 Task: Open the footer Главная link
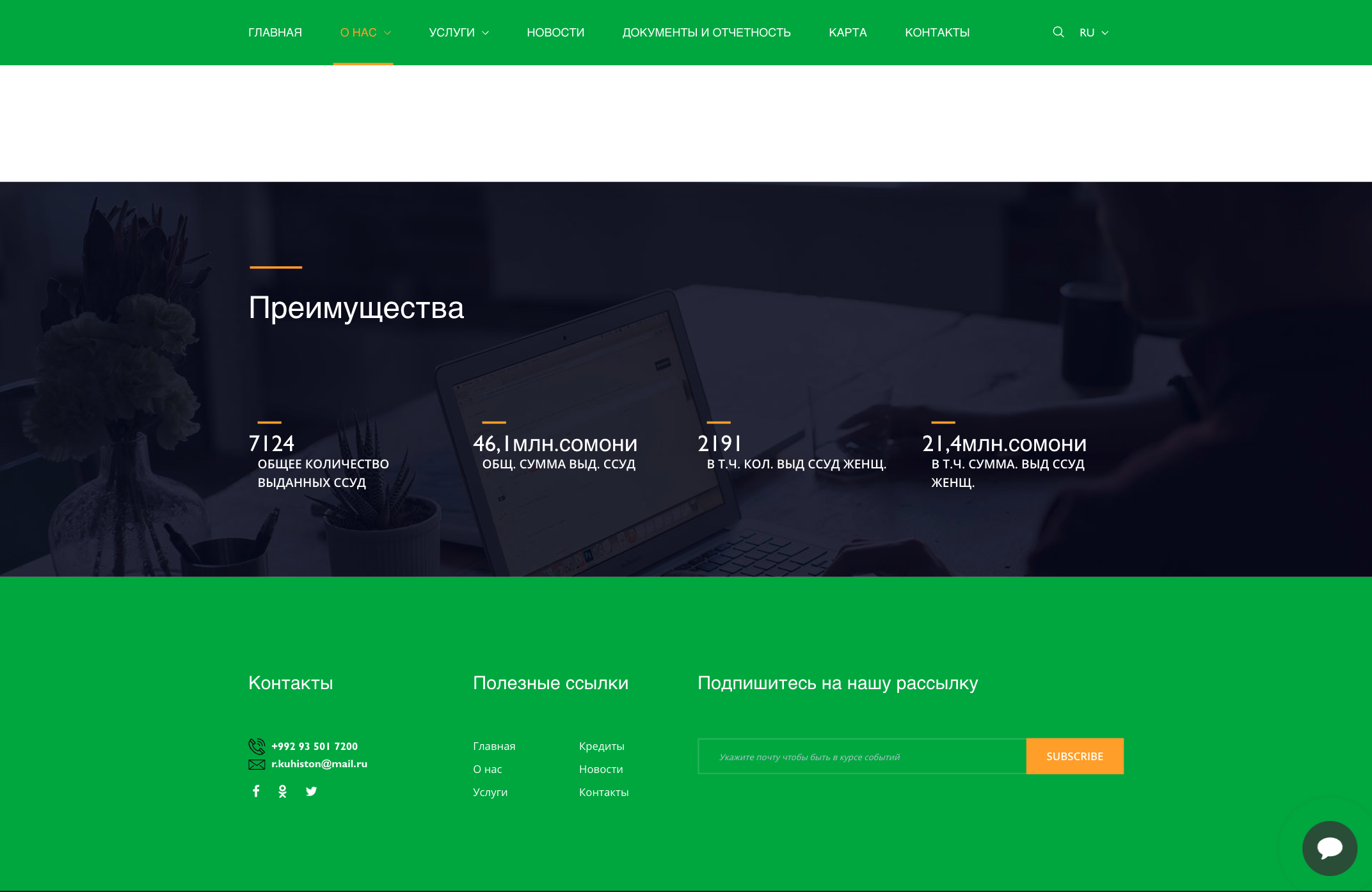[494, 746]
